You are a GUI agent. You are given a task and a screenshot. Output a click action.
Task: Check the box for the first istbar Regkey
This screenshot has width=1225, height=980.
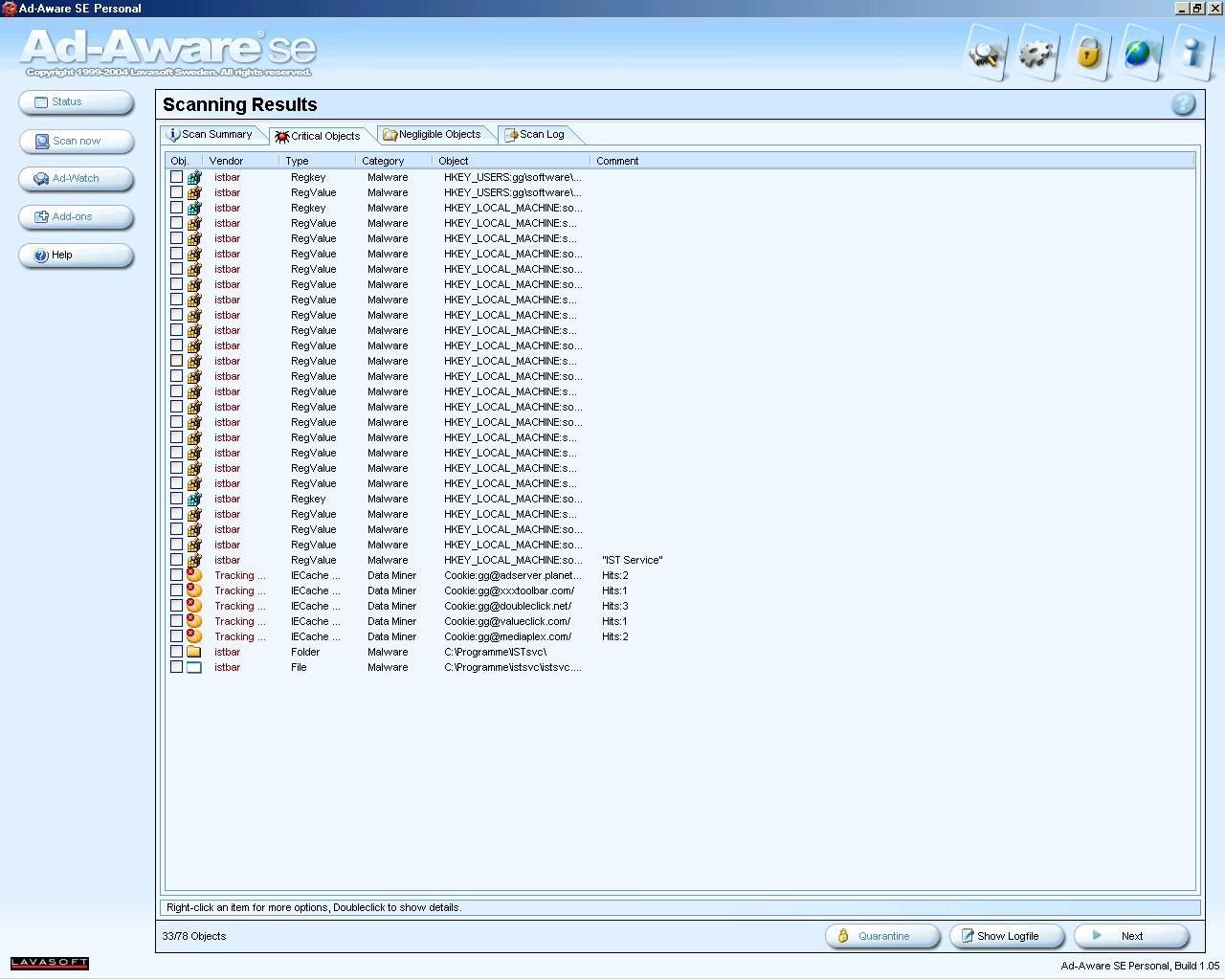coord(176,177)
